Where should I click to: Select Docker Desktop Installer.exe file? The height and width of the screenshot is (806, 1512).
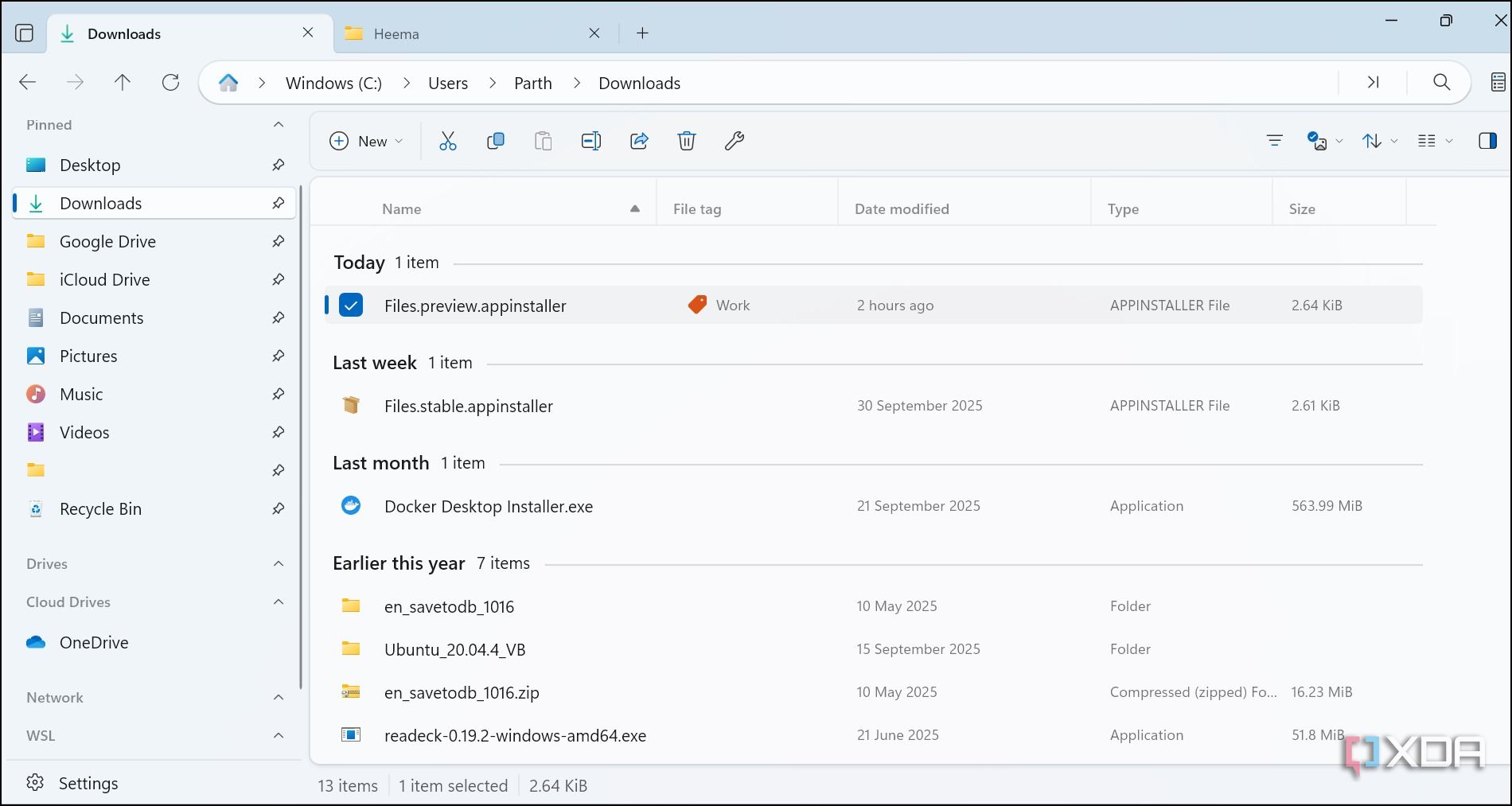(x=873, y=506)
